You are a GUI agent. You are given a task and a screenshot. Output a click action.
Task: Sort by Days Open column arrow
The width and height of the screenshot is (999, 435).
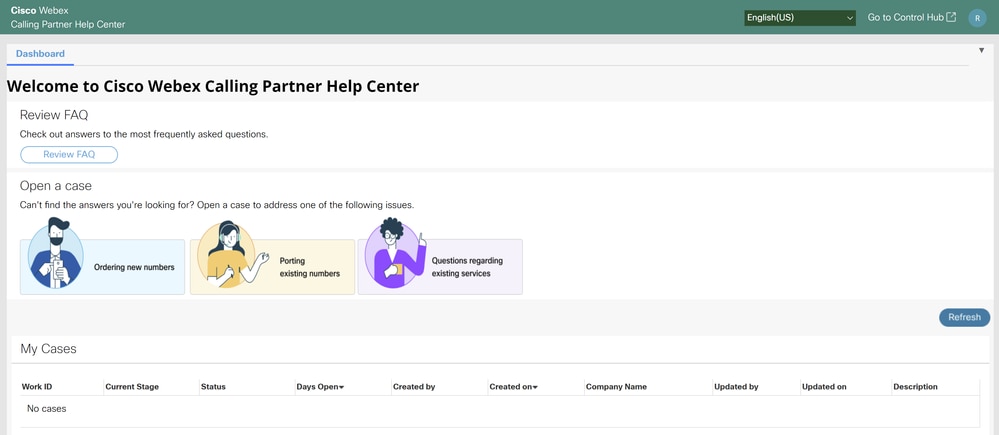[x=341, y=387]
